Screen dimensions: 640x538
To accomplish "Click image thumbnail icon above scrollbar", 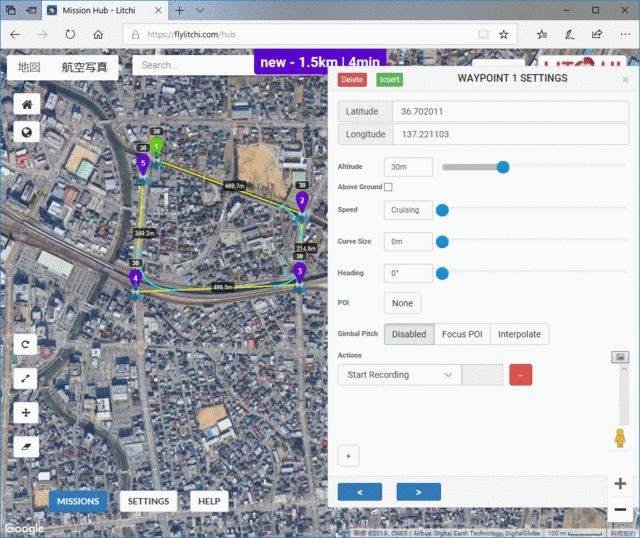I will click(620, 357).
